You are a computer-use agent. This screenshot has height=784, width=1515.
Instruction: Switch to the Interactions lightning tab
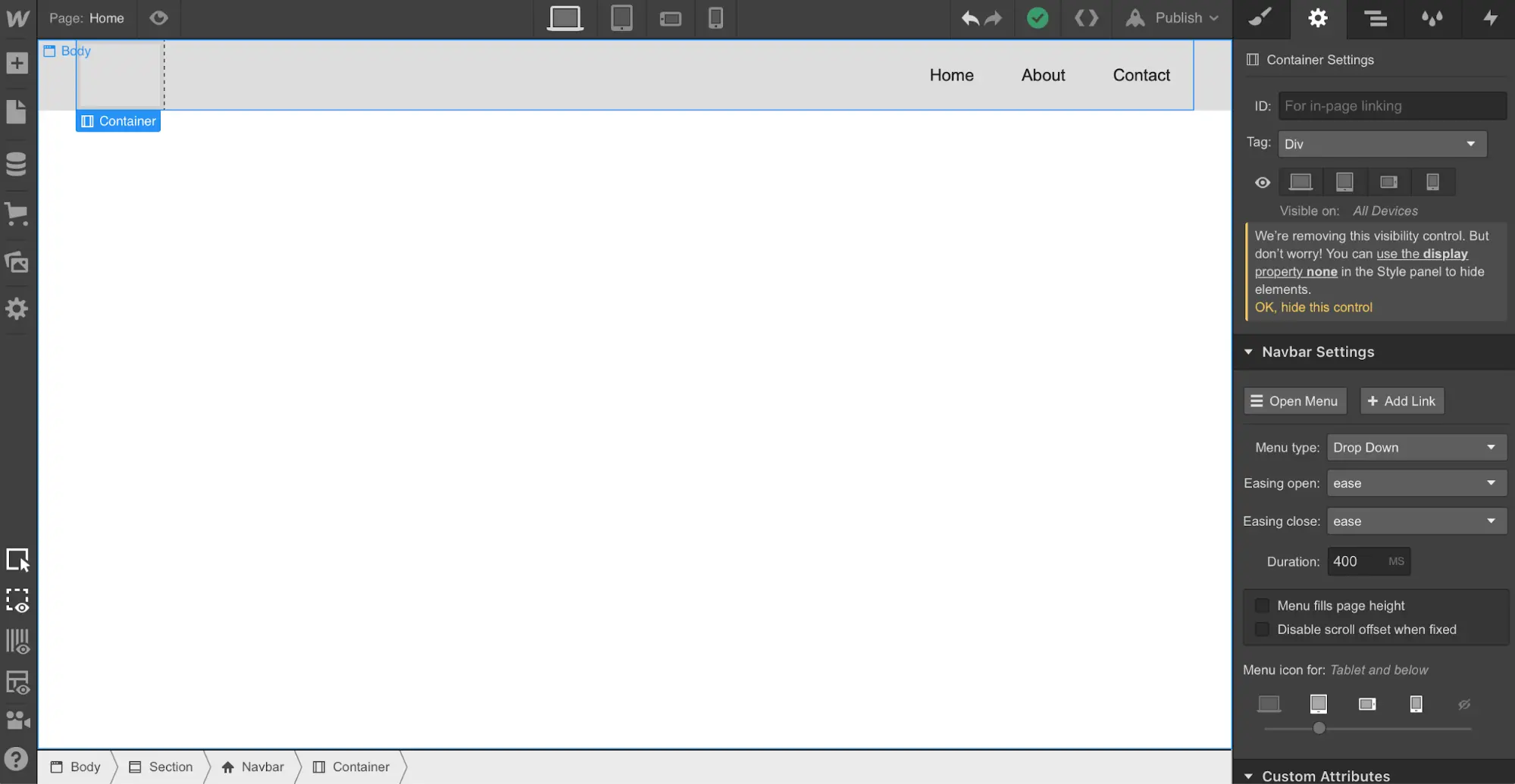(1489, 18)
